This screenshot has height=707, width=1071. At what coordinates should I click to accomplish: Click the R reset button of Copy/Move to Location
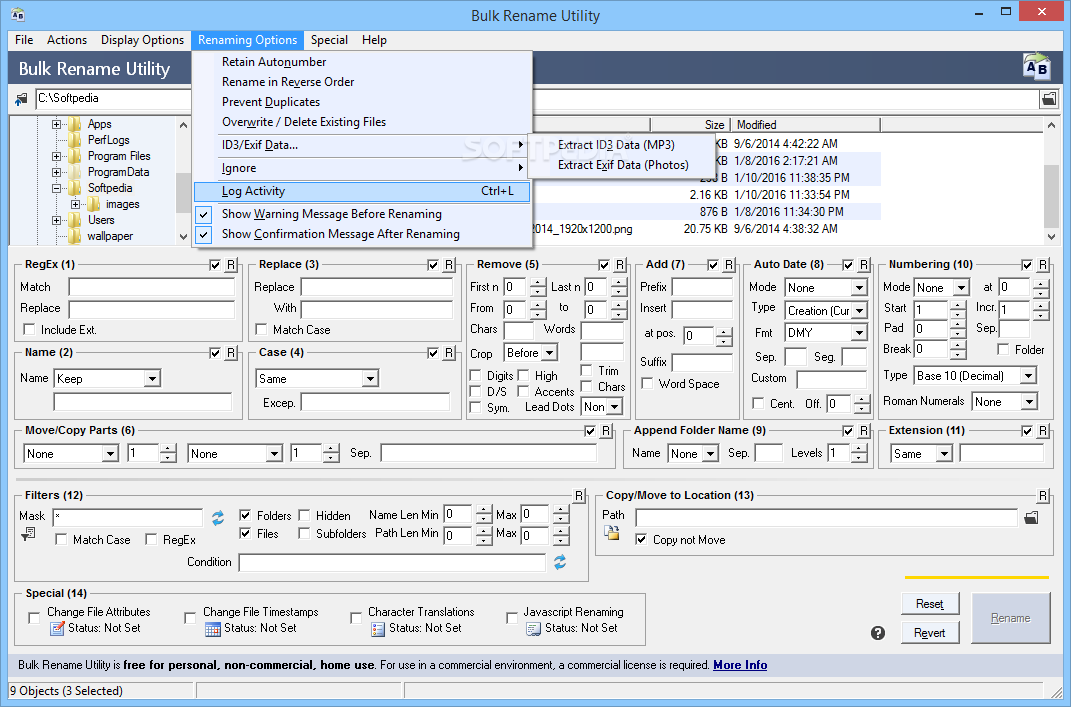(x=1043, y=496)
